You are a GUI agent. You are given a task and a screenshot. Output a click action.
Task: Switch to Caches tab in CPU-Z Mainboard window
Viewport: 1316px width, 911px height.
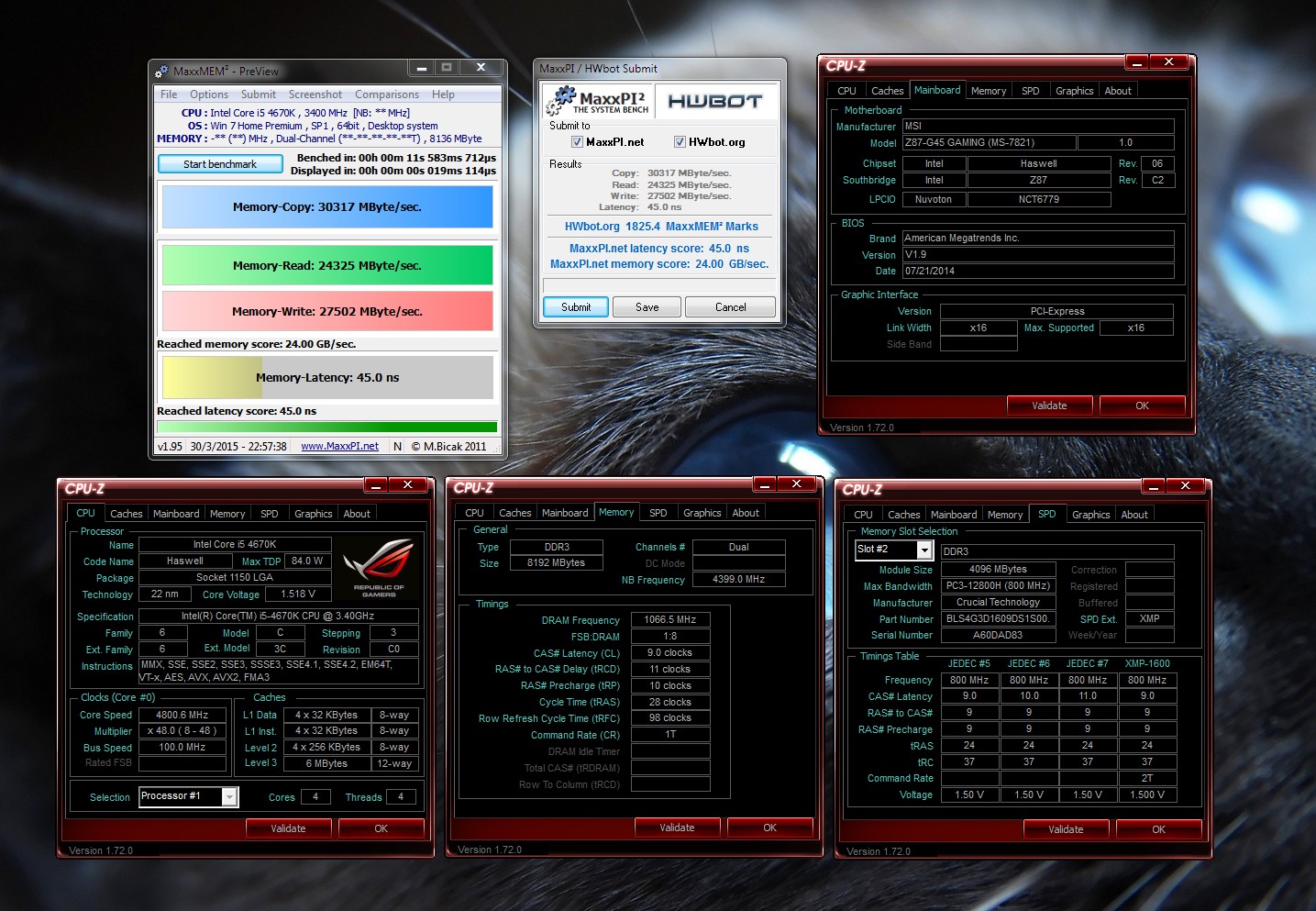coord(887,91)
